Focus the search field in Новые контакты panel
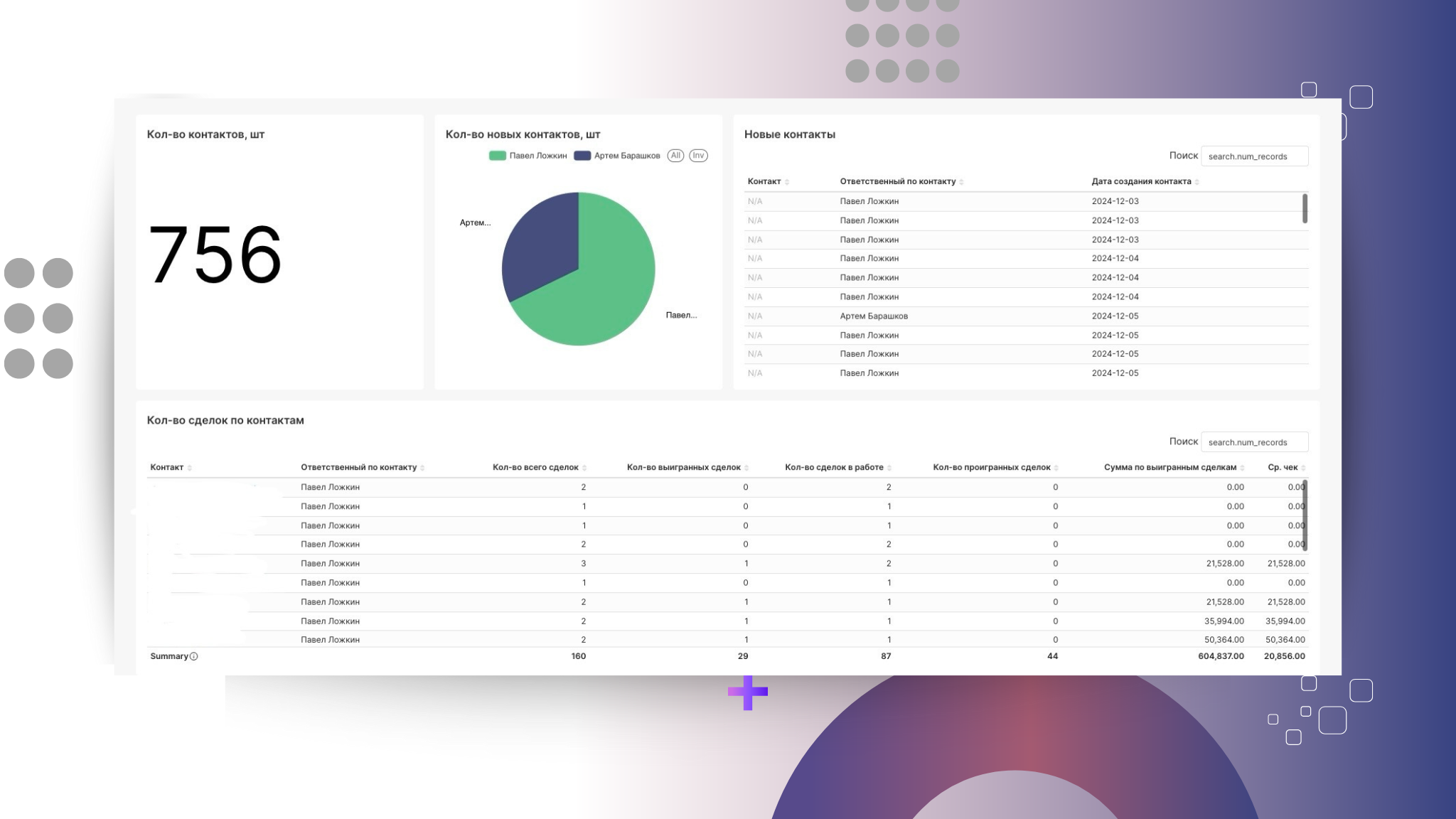 coord(1254,156)
